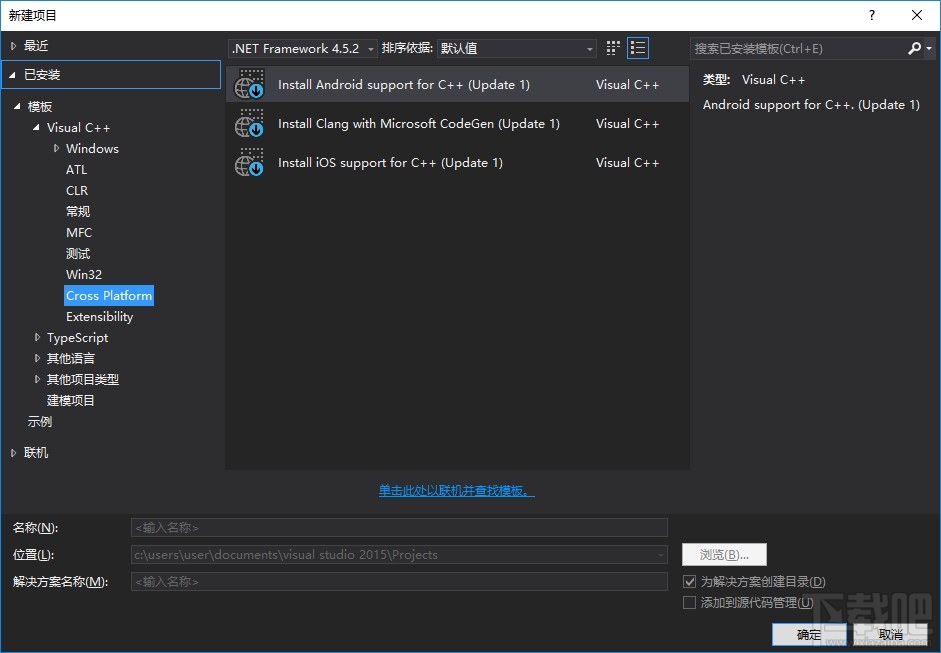Screen dimensions: 941x653
Task: Open the location path dropdown arrow
Action: tap(661, 555)
